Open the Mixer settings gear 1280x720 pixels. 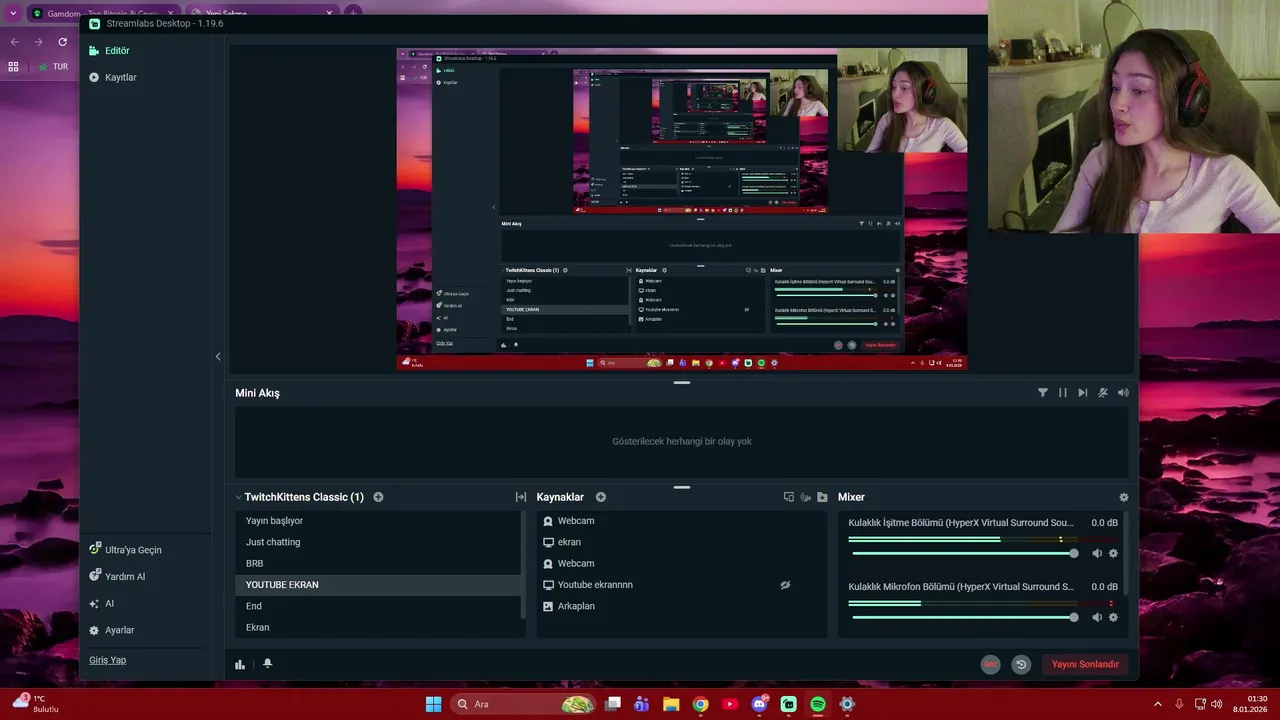coord(1124,497)
